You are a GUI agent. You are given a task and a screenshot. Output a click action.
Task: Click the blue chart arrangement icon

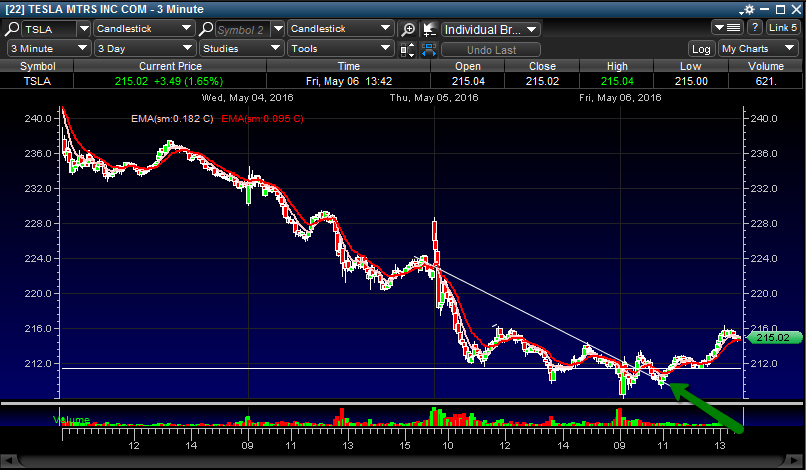[x=429, y=49]
